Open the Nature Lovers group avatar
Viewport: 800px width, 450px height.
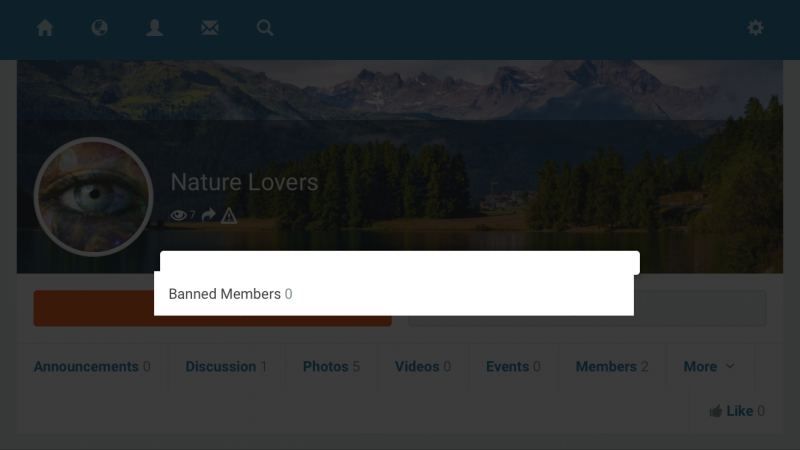(x=93, y=196)
